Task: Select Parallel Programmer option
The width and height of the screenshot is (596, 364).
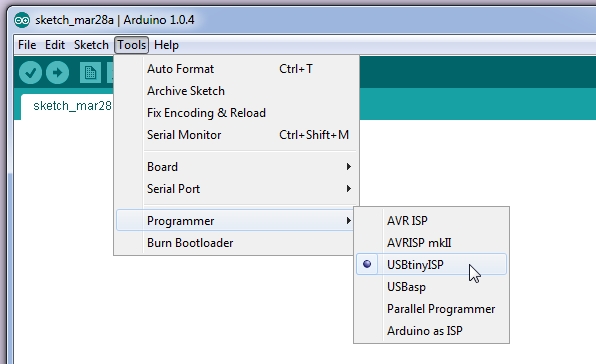Action: 431,309
